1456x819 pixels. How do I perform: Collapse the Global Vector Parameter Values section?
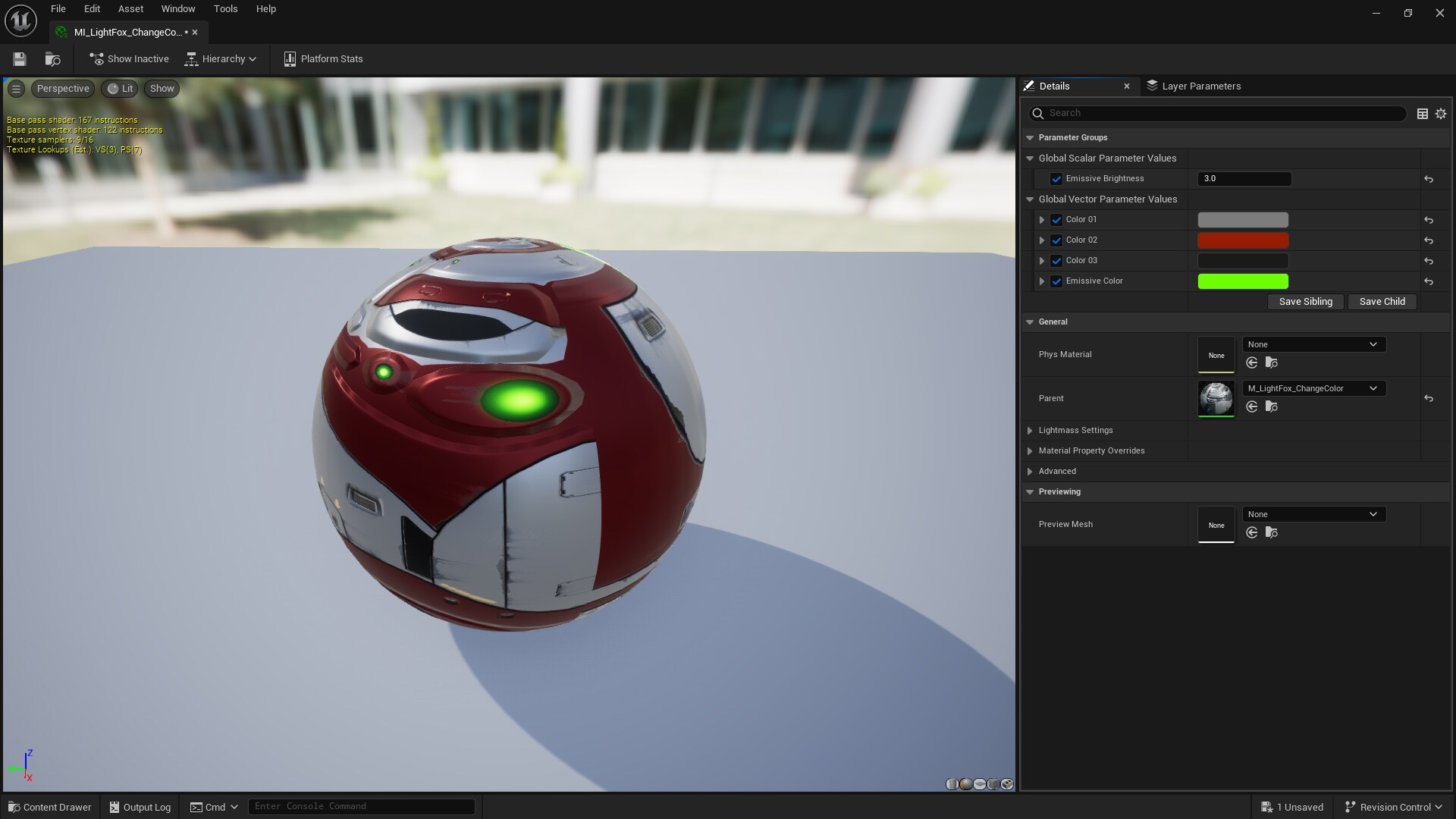pos(1030,199)
